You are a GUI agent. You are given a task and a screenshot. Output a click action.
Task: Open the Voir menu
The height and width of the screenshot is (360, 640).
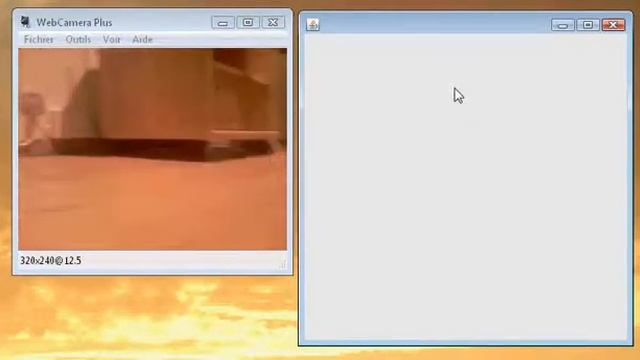[x=111, y=40]
